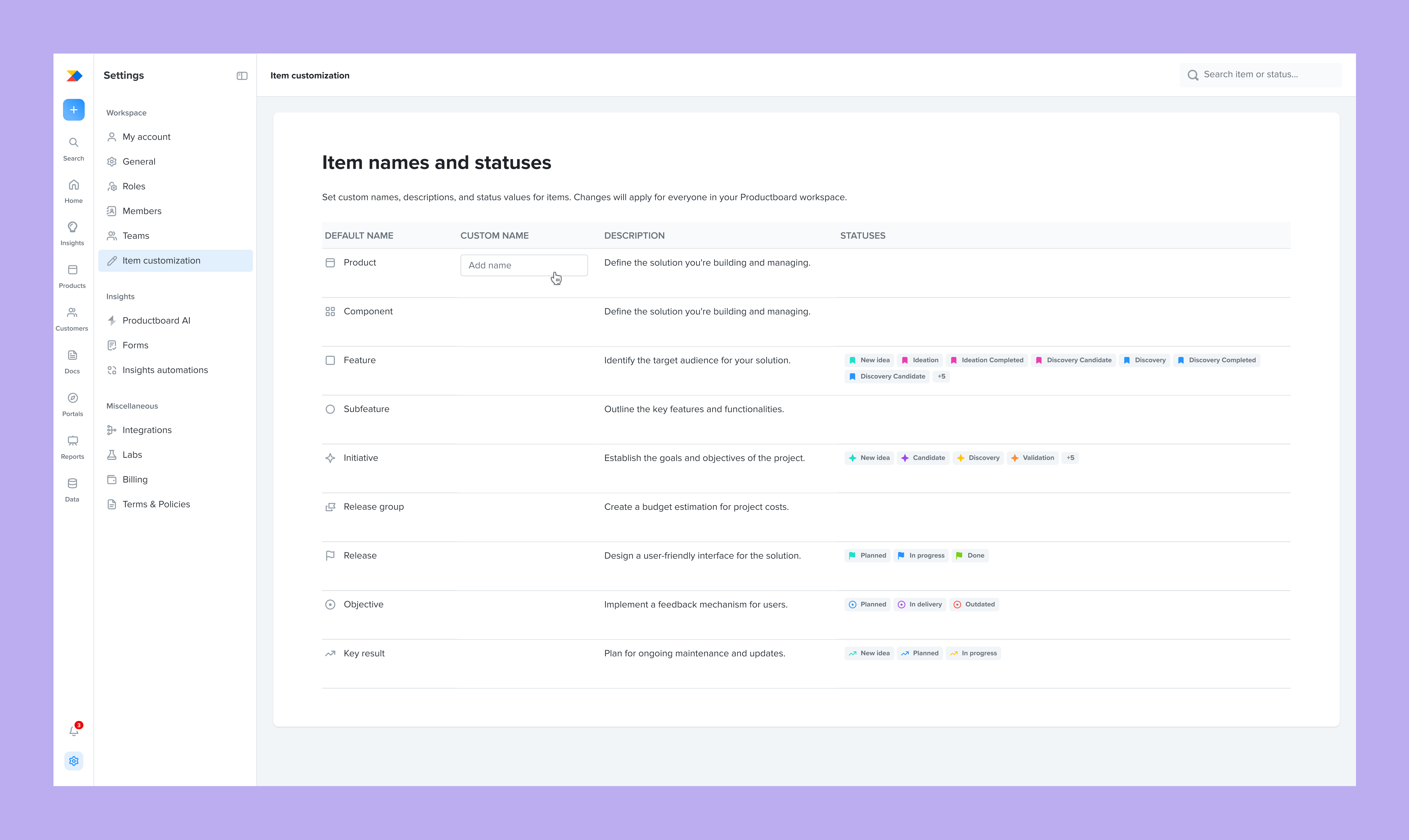Click Release's In progress status tag

(921, 556)
